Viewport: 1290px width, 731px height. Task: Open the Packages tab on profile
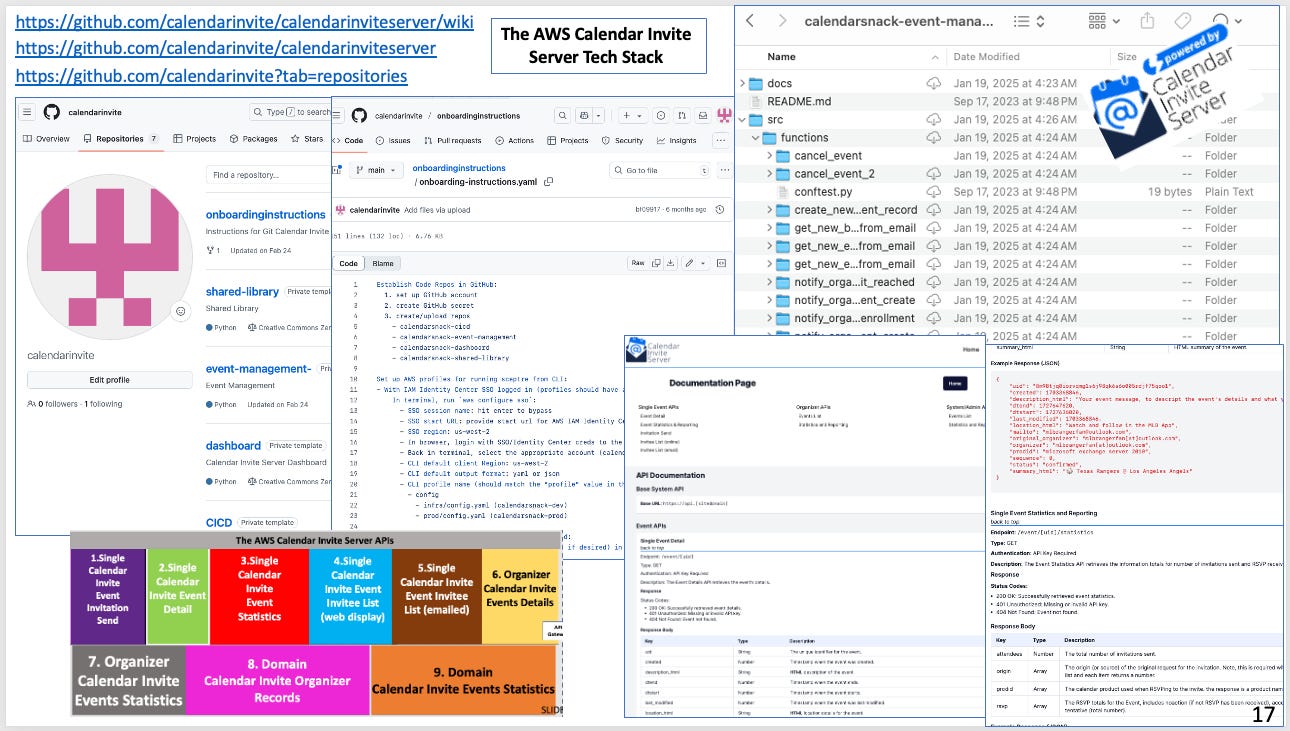[254, 139]
